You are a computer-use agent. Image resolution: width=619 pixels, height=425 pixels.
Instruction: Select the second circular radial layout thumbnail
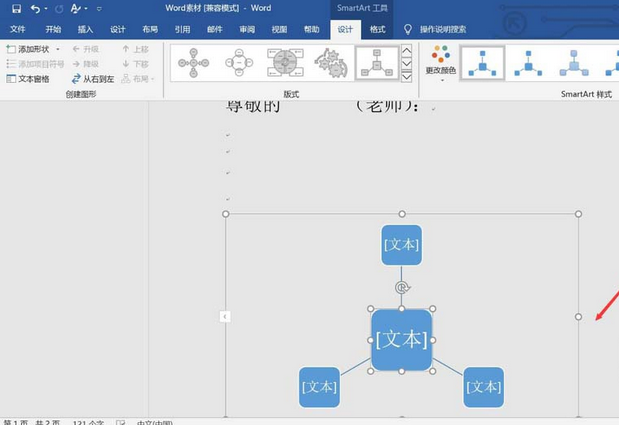click(239, 63)
